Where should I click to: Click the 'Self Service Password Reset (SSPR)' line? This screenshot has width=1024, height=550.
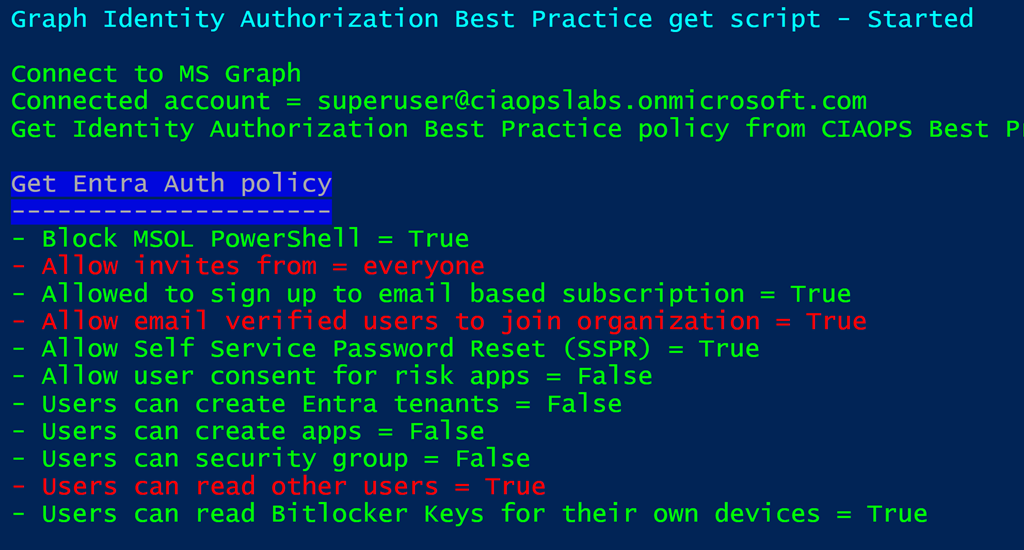click(385, 349)
